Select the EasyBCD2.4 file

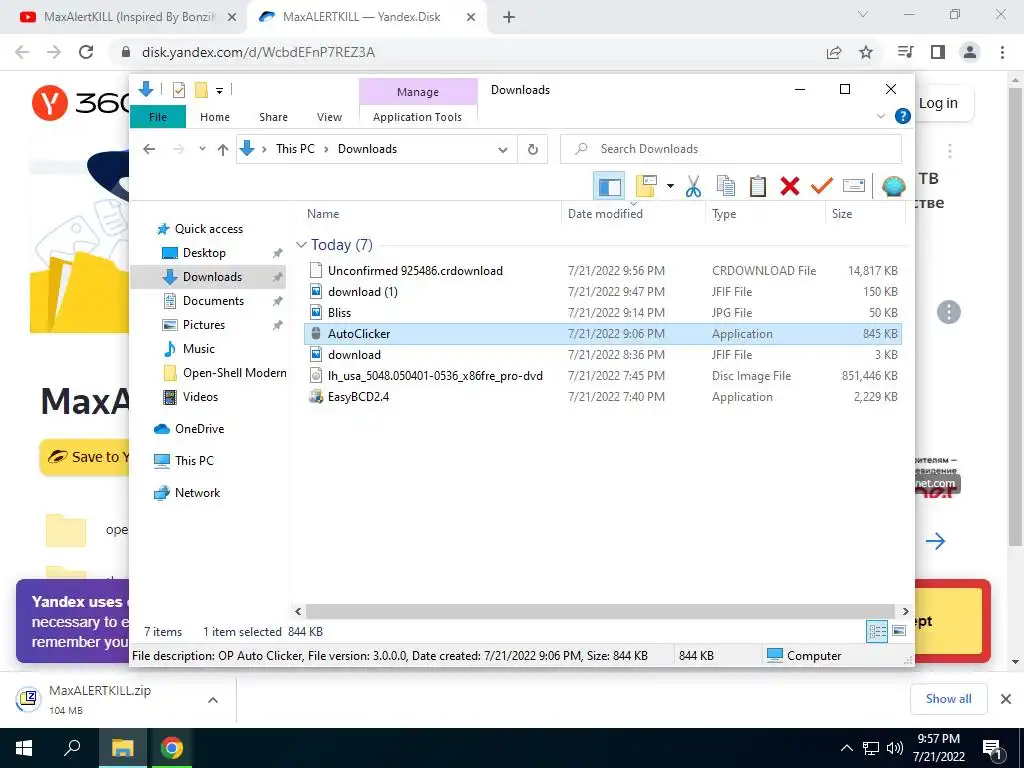point(602,397)
